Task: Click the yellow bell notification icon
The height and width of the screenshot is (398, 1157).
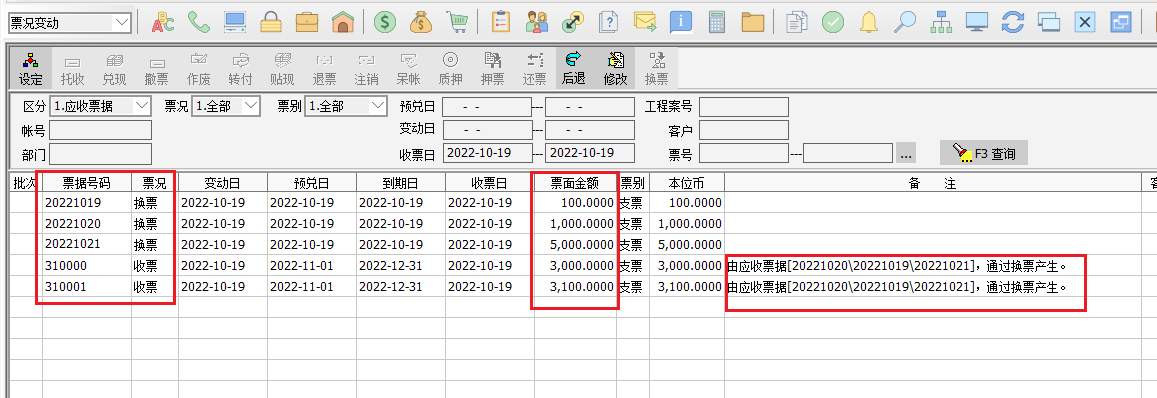Action: point(868,22)
